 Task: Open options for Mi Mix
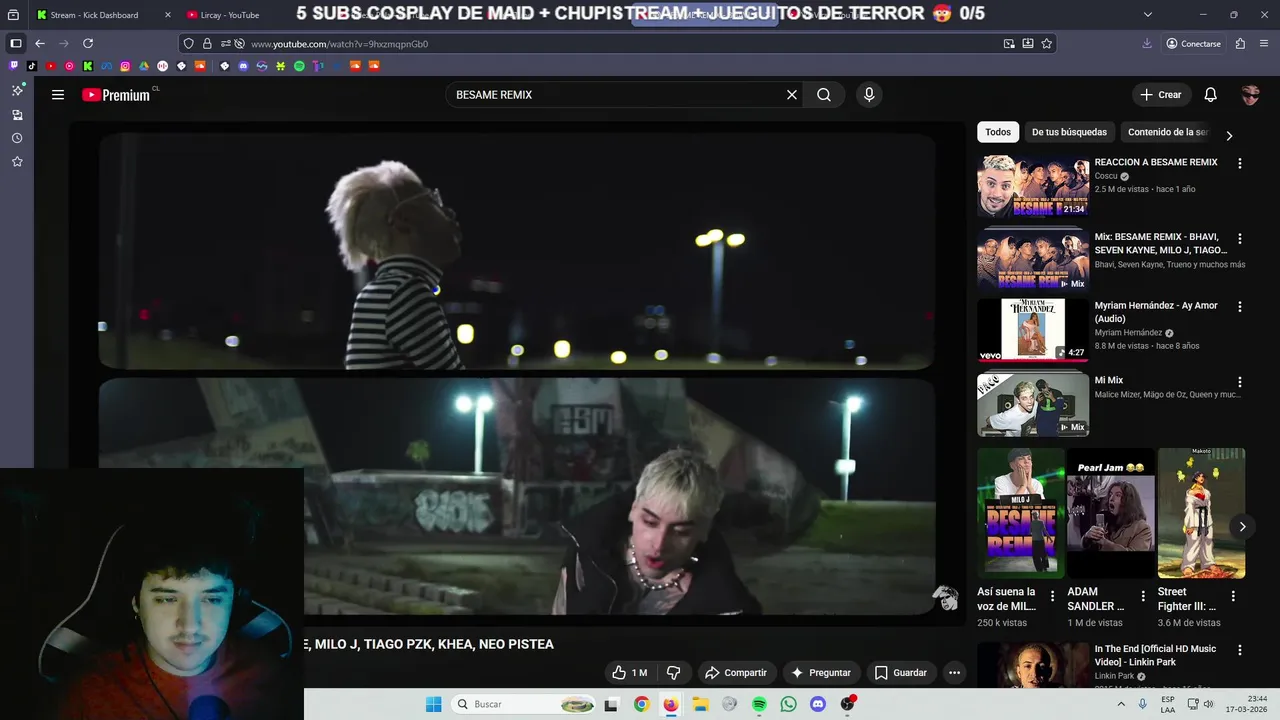(x=1240, y=382)
